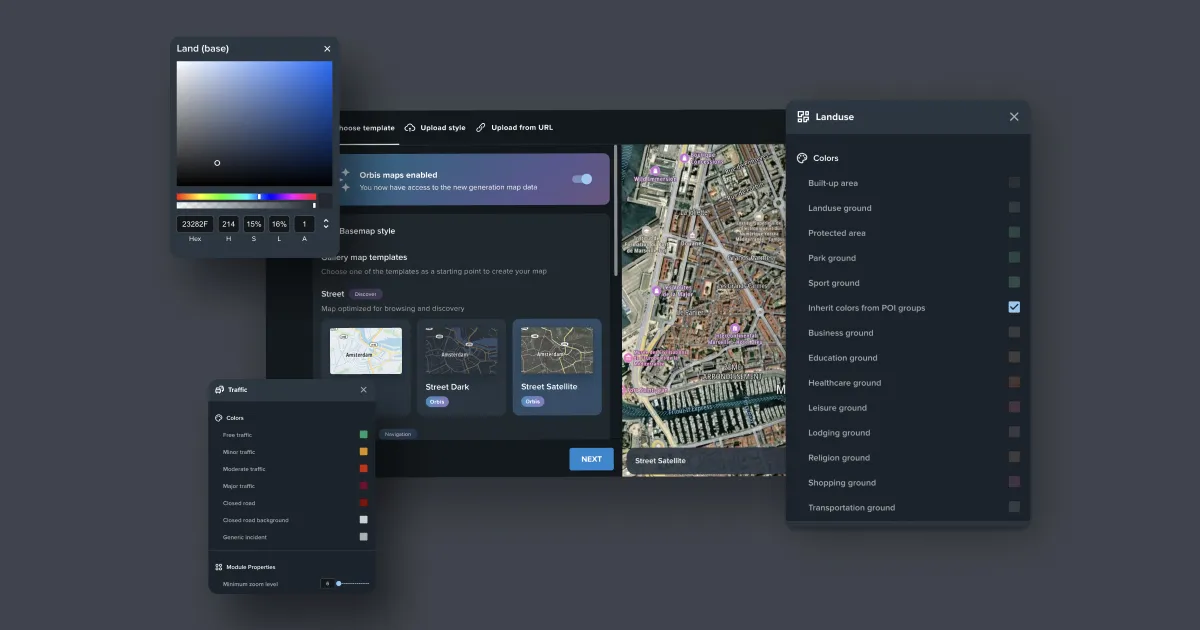Toggle the Orbis maps enabled switch

pos(582,179)
